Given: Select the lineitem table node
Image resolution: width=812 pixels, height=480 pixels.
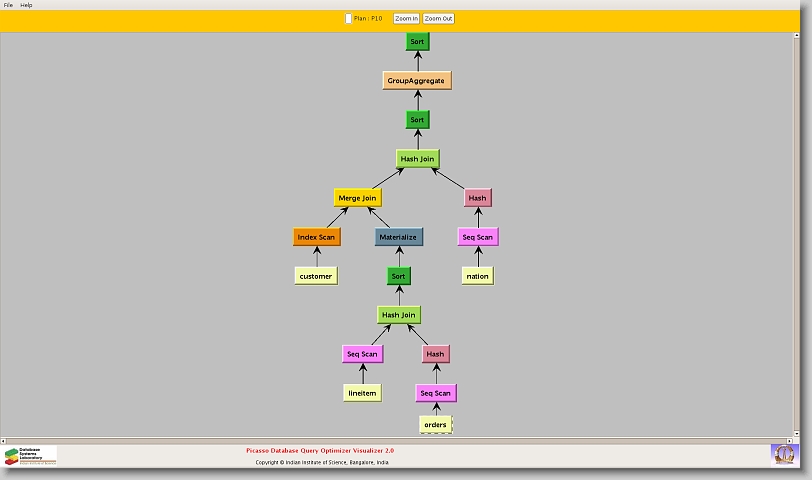Looking at the screenshot, I should point(362,393).
